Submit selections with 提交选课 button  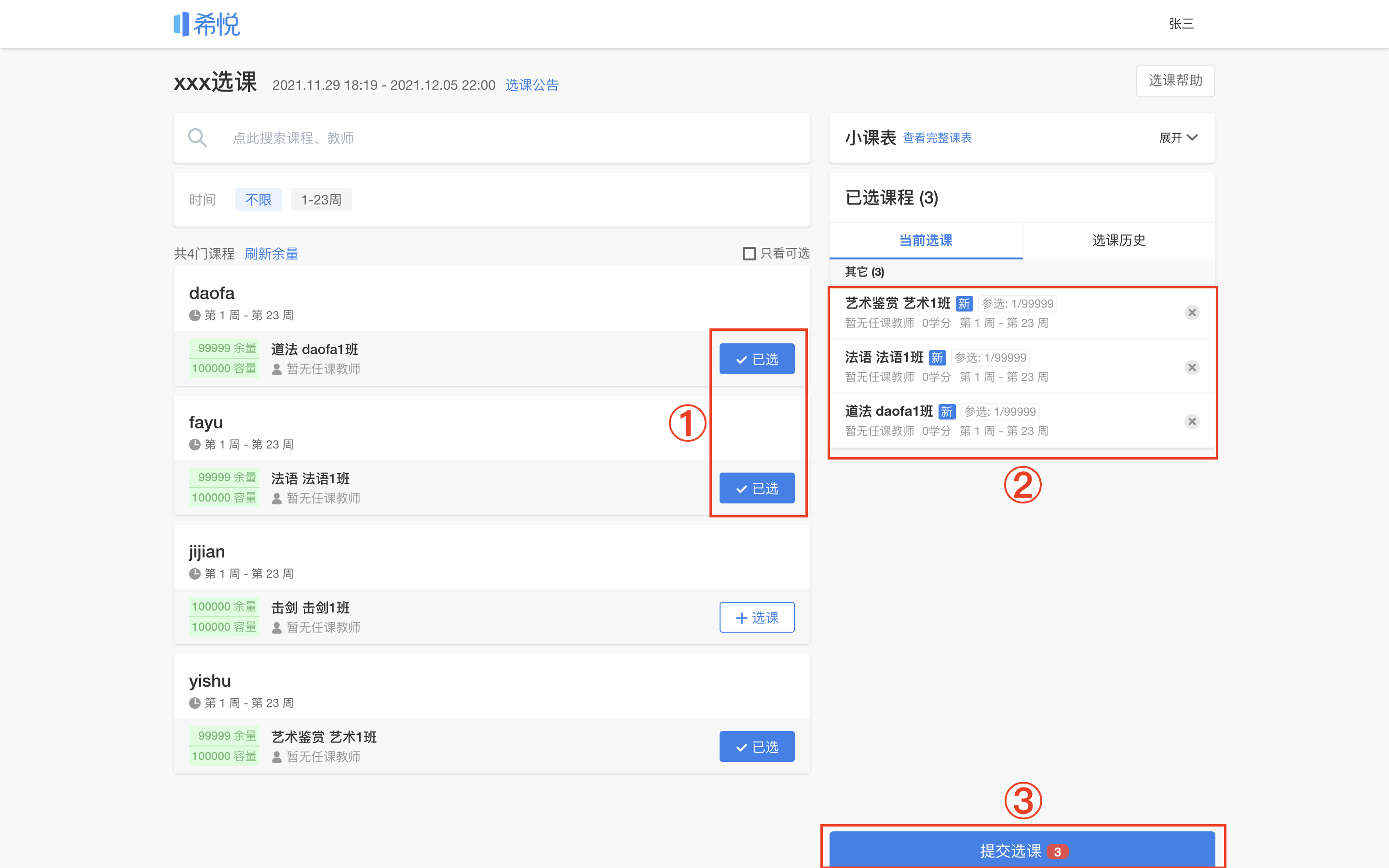pos(1022,850)
